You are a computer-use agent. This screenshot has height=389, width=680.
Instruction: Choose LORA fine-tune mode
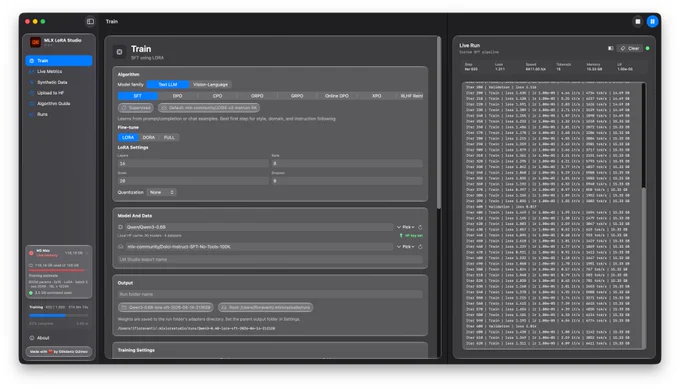[x=128, y=137]
